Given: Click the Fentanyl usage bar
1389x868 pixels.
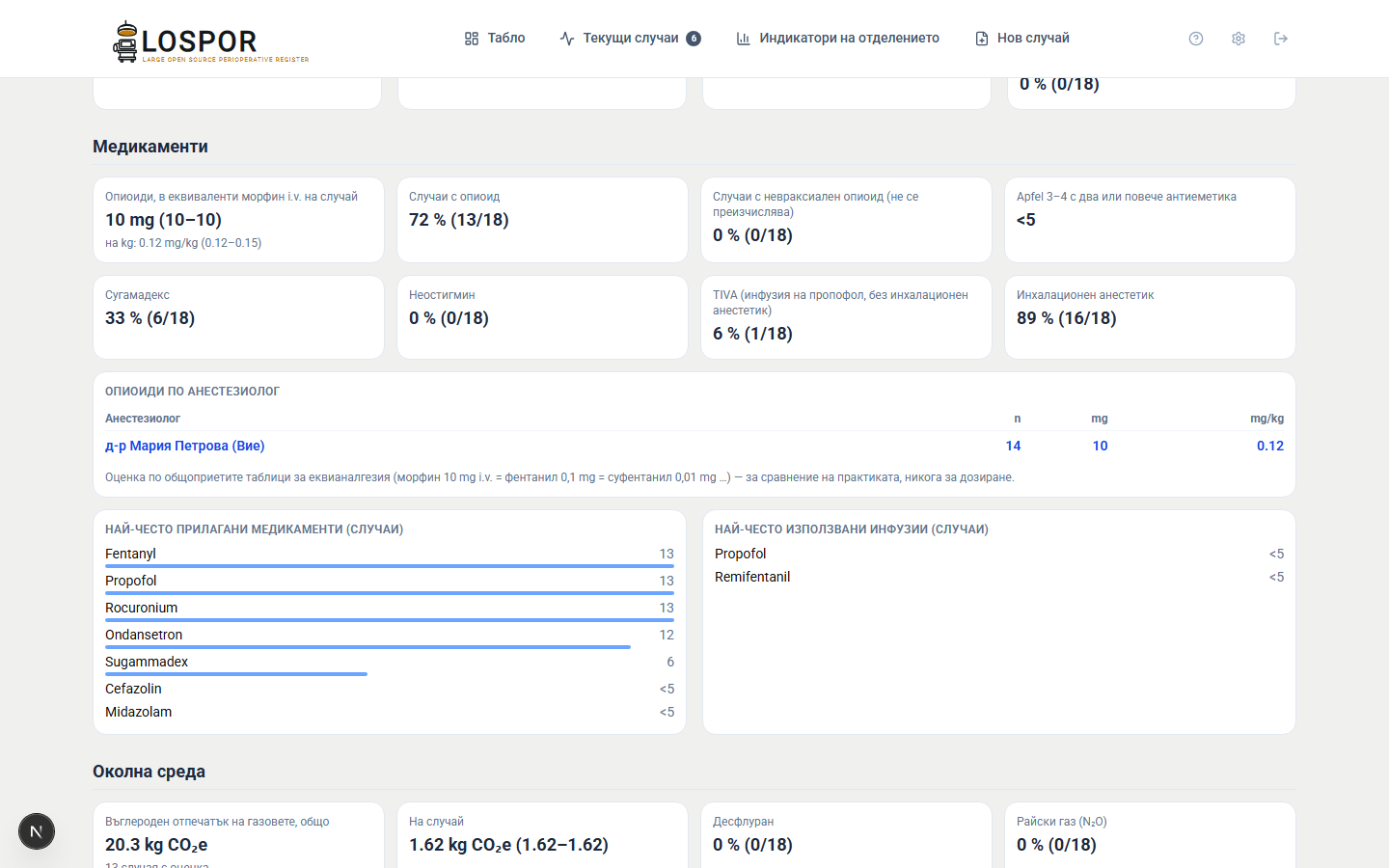Looking at the screenshot, I should tap(390, 566).
